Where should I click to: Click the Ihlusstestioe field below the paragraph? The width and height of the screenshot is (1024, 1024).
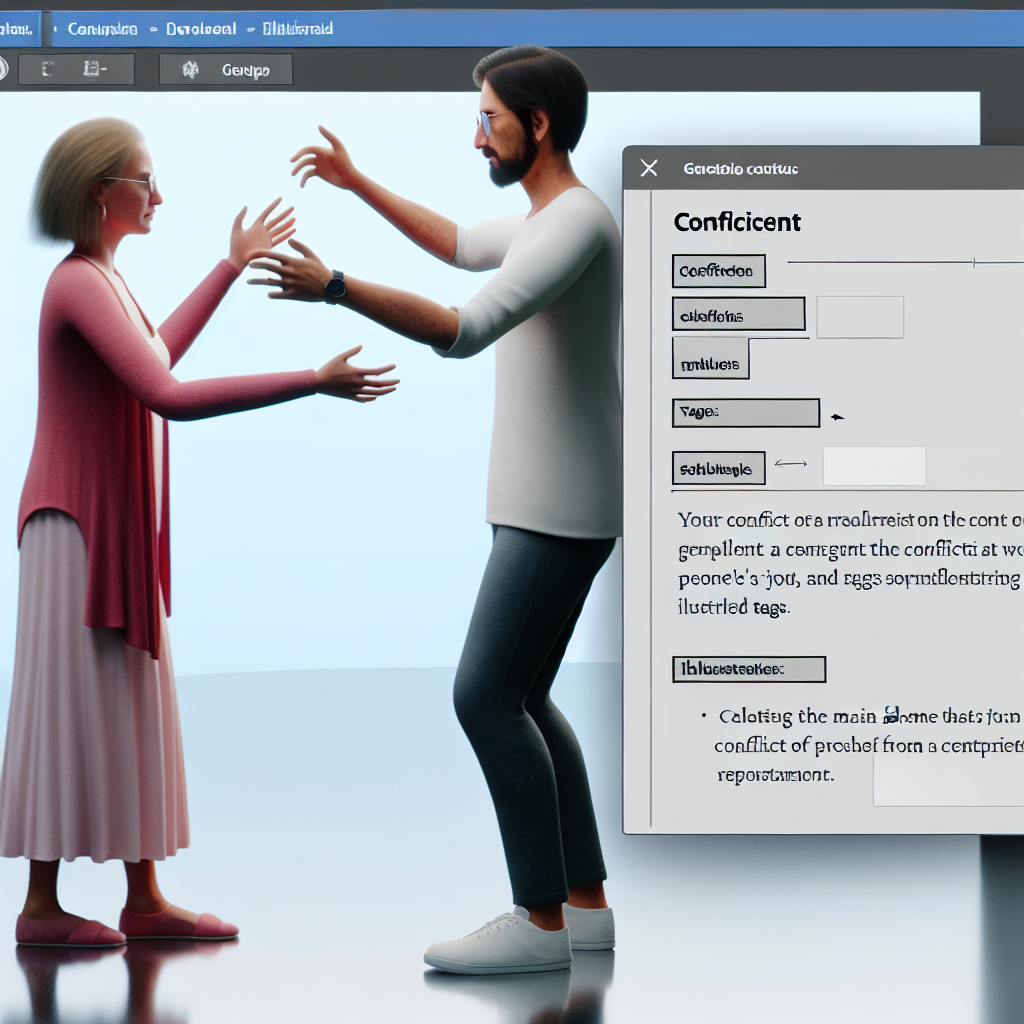click(x=748, y=669)
